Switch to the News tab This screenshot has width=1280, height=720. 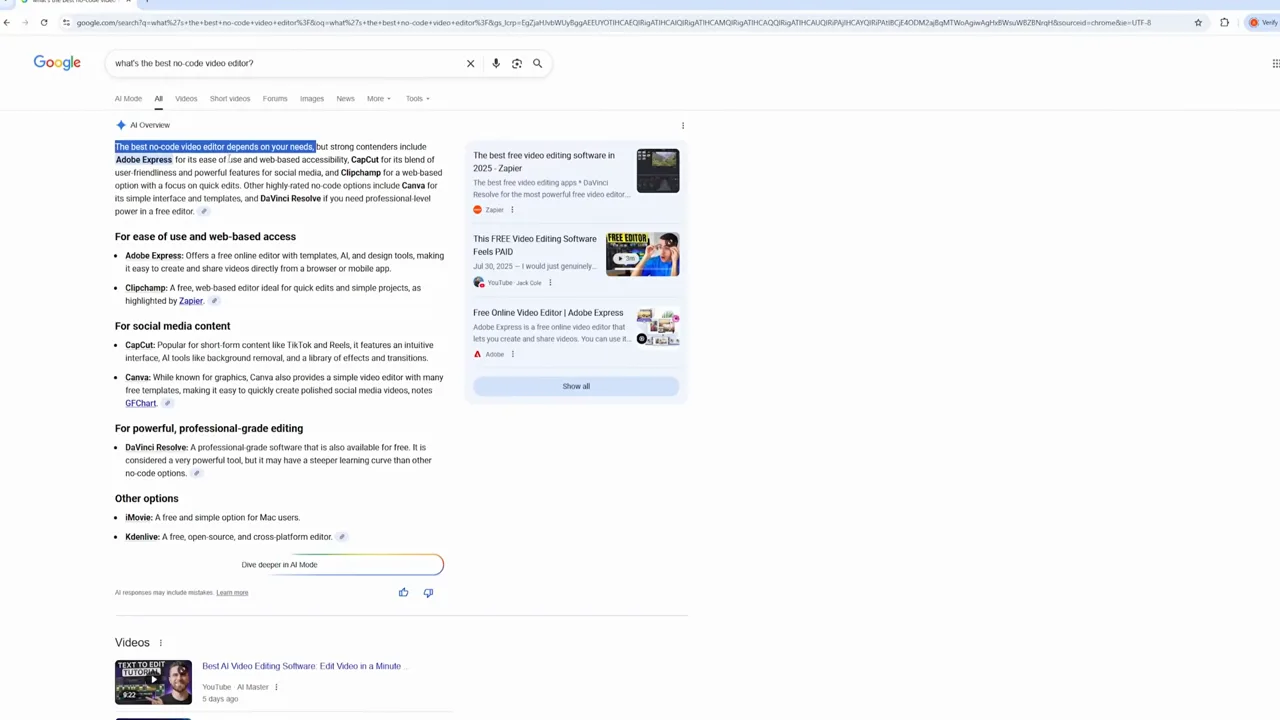click(345, 98)
